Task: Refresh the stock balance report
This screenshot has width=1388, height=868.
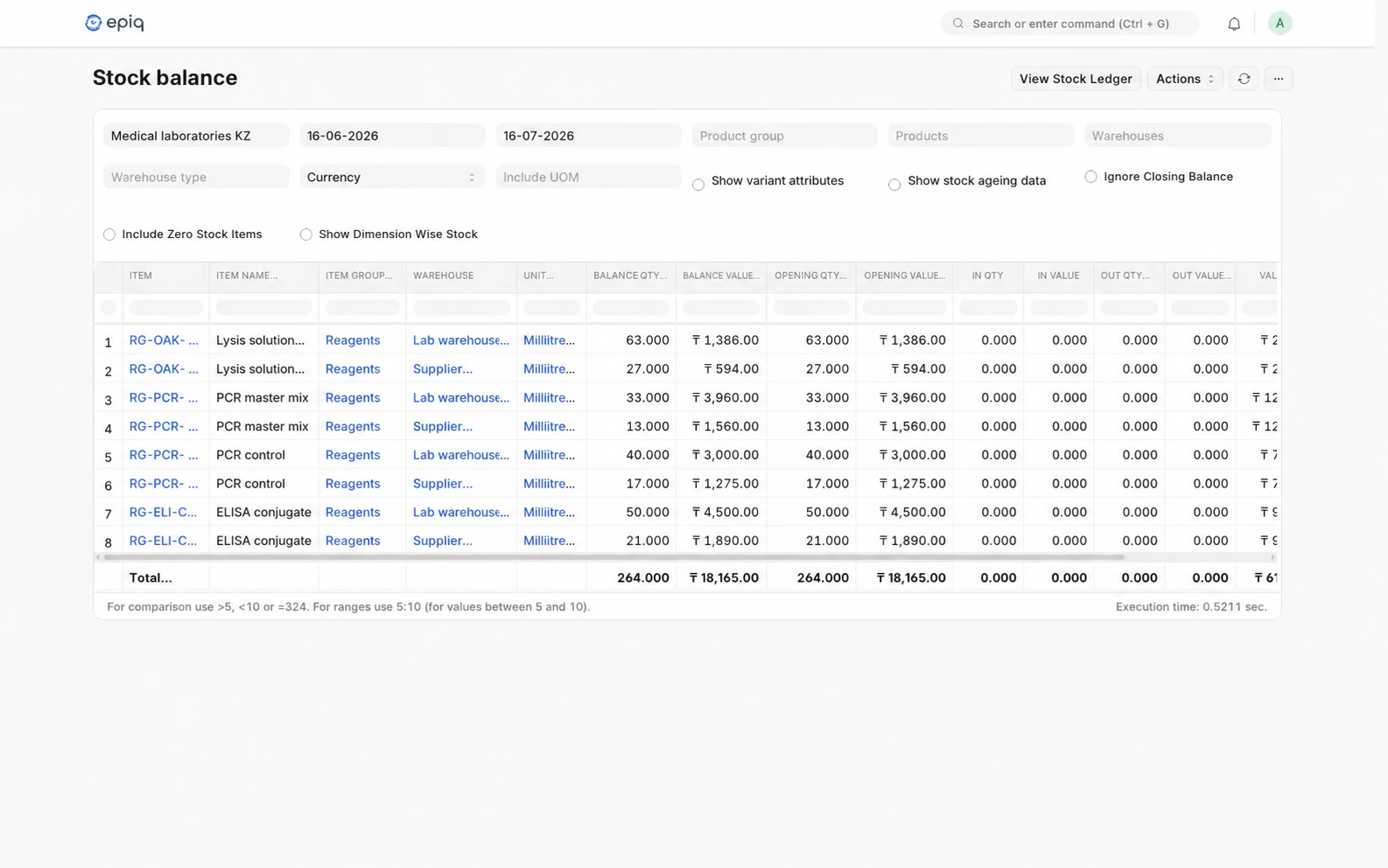Action: (x=1244, y=79)
